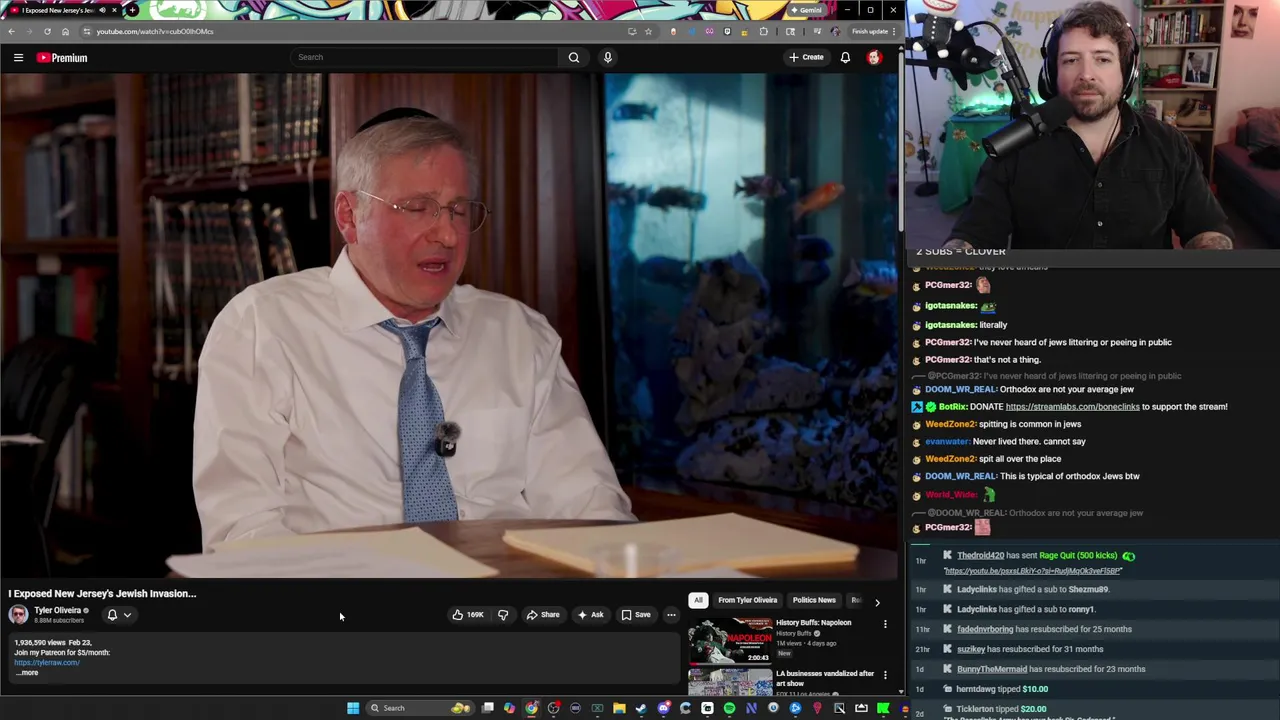Viewport: 1280px width, 720px height.
Task: Select Politics News chip
Action: (814, 600)
